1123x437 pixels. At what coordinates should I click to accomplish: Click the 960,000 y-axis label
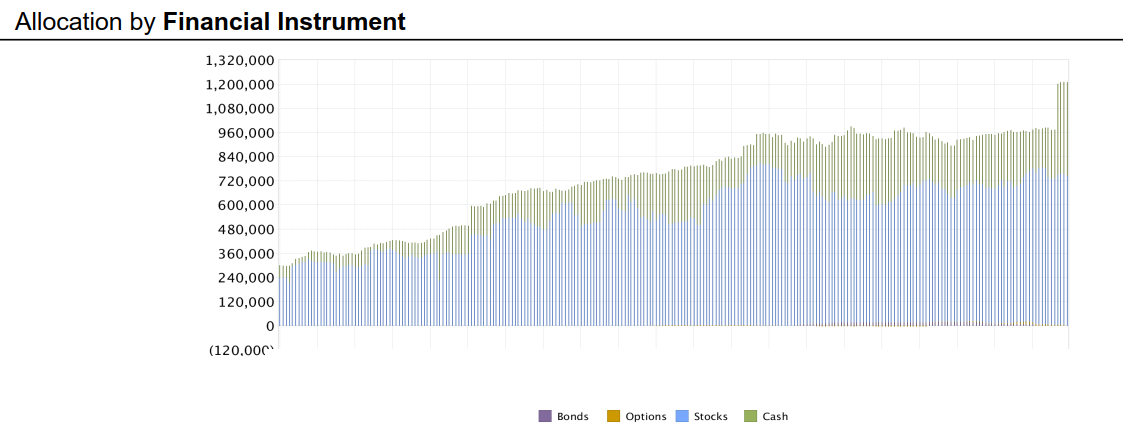[246, 132]
